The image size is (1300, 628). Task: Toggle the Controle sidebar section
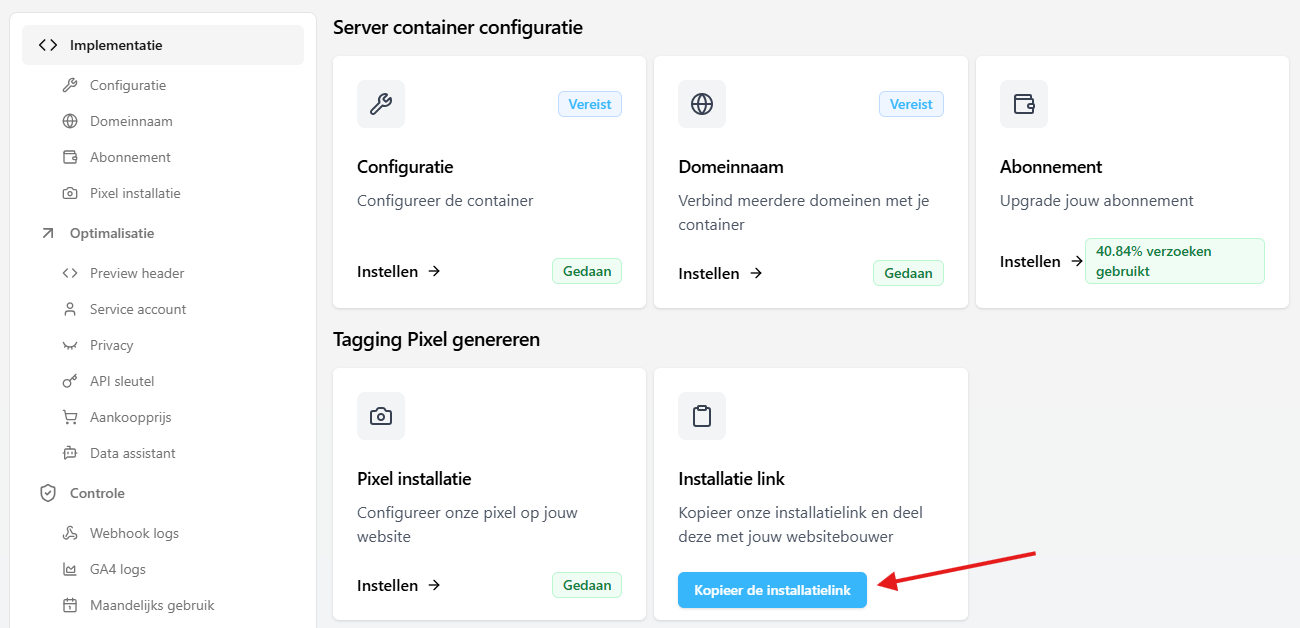(x=97, y=493)
